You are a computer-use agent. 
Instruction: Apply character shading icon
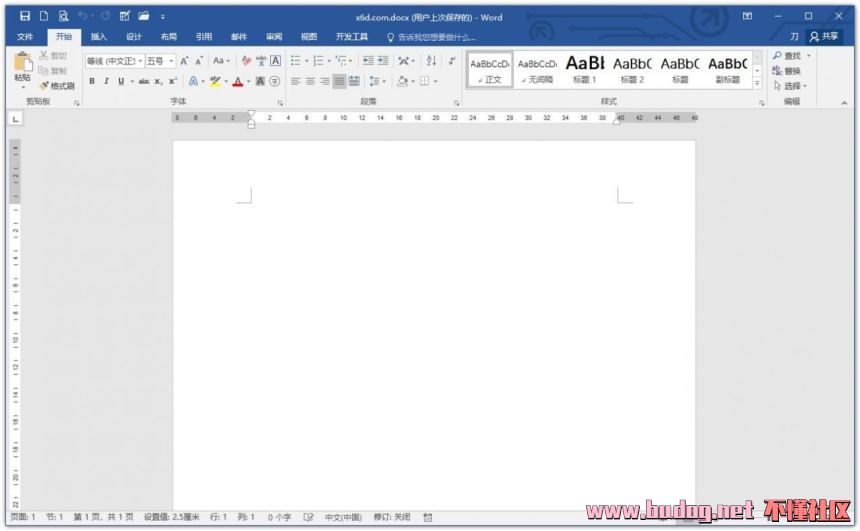click(261, 81)
